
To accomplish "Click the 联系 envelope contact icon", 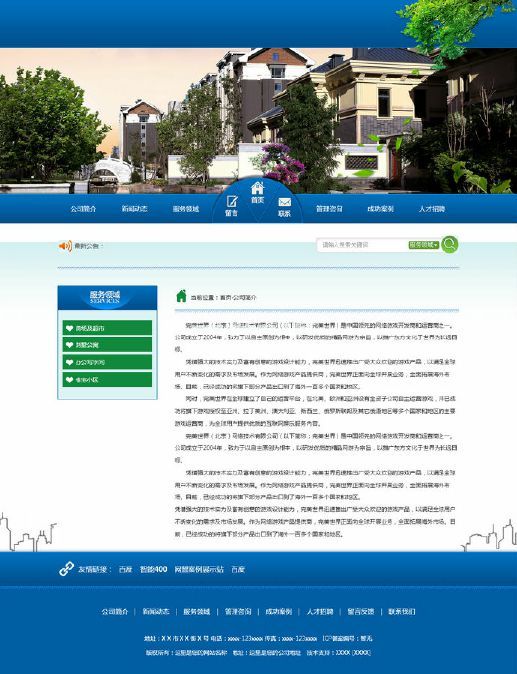I will [x=285, y=202].
